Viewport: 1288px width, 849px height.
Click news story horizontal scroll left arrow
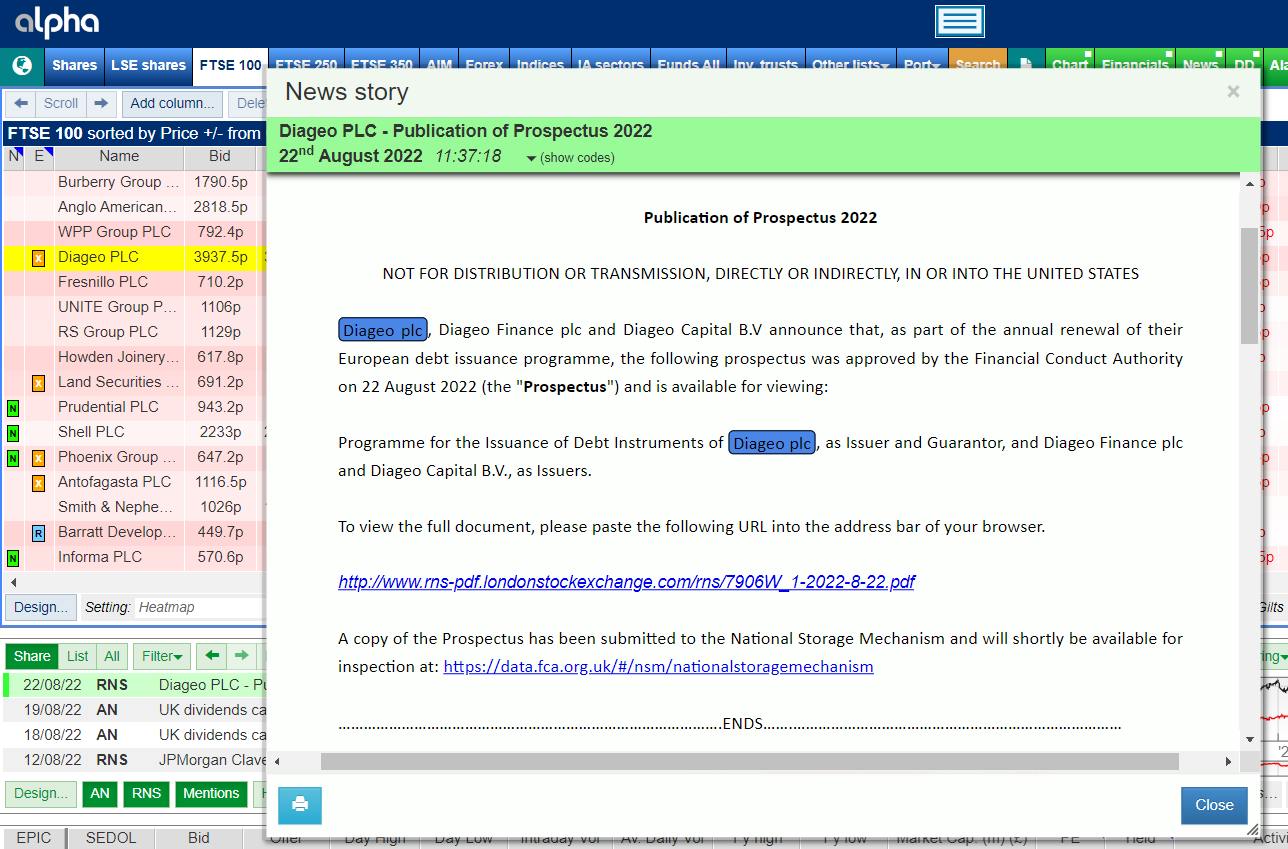click(277, 762)
